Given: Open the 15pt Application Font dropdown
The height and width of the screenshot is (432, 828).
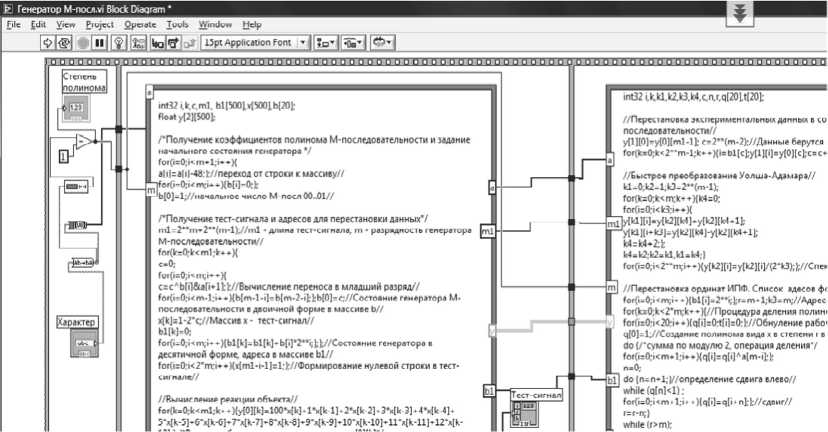Looking at the screenshot, I should click(x=255, y=43).
